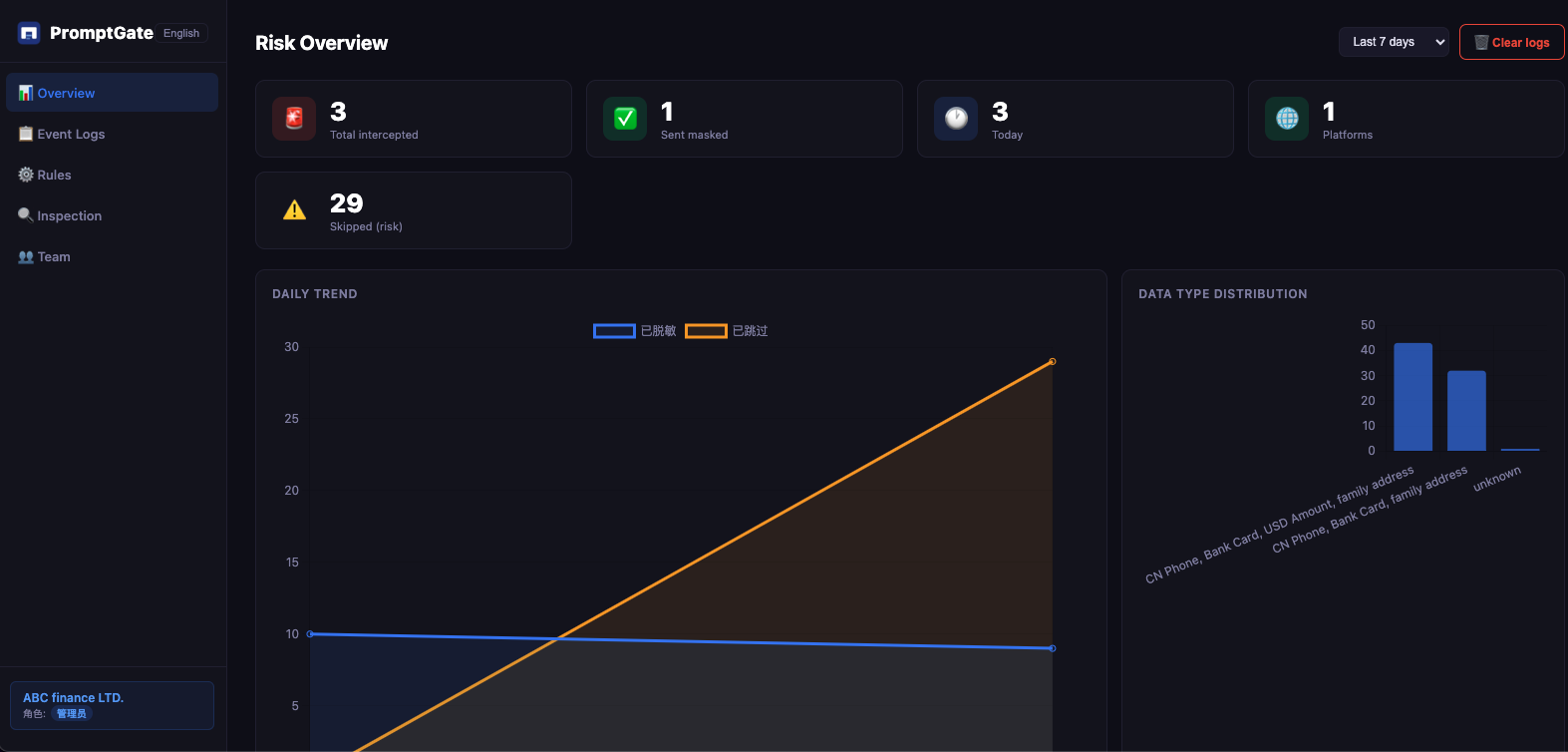Click the Rules gear icon
Image resolution: width=1568 pixels, height=752 pixels.
click(x=26, y=175)
